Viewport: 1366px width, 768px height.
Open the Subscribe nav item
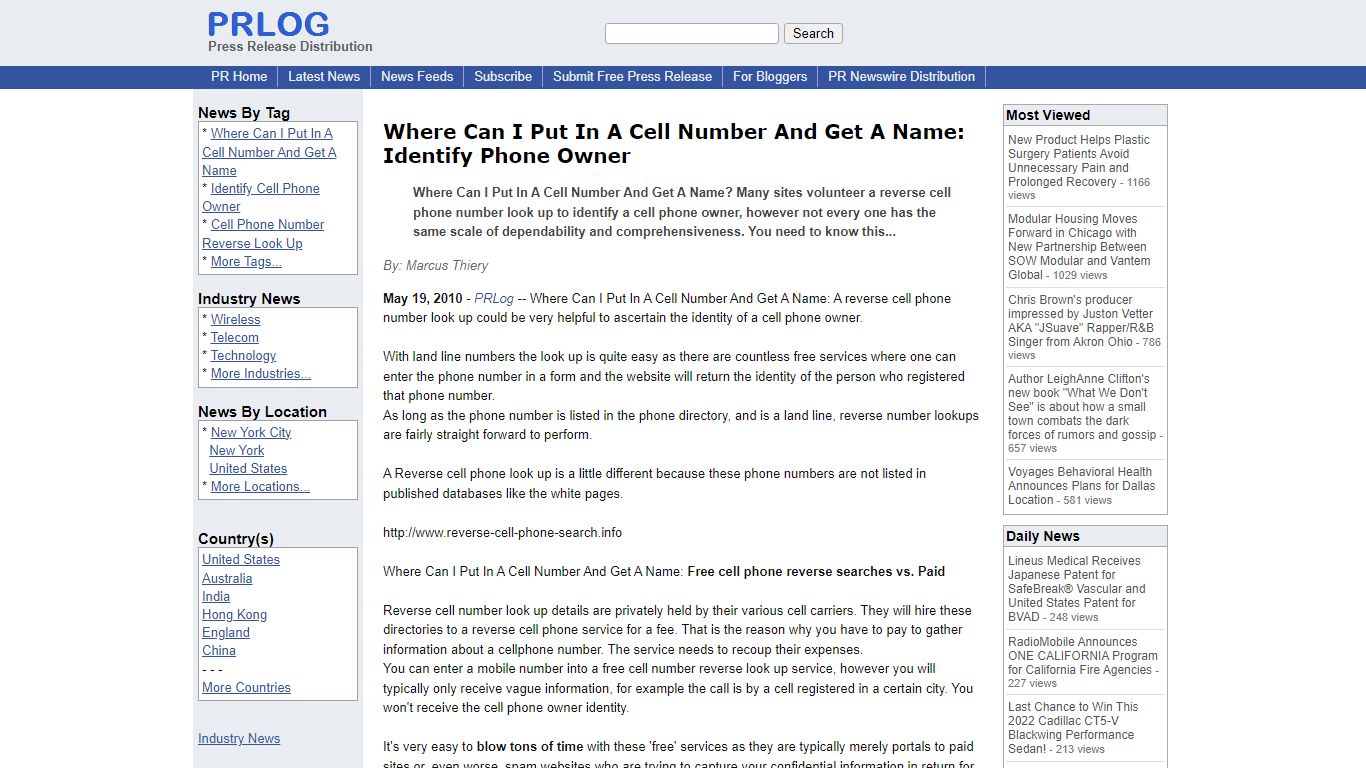click(x=503, y=76)
